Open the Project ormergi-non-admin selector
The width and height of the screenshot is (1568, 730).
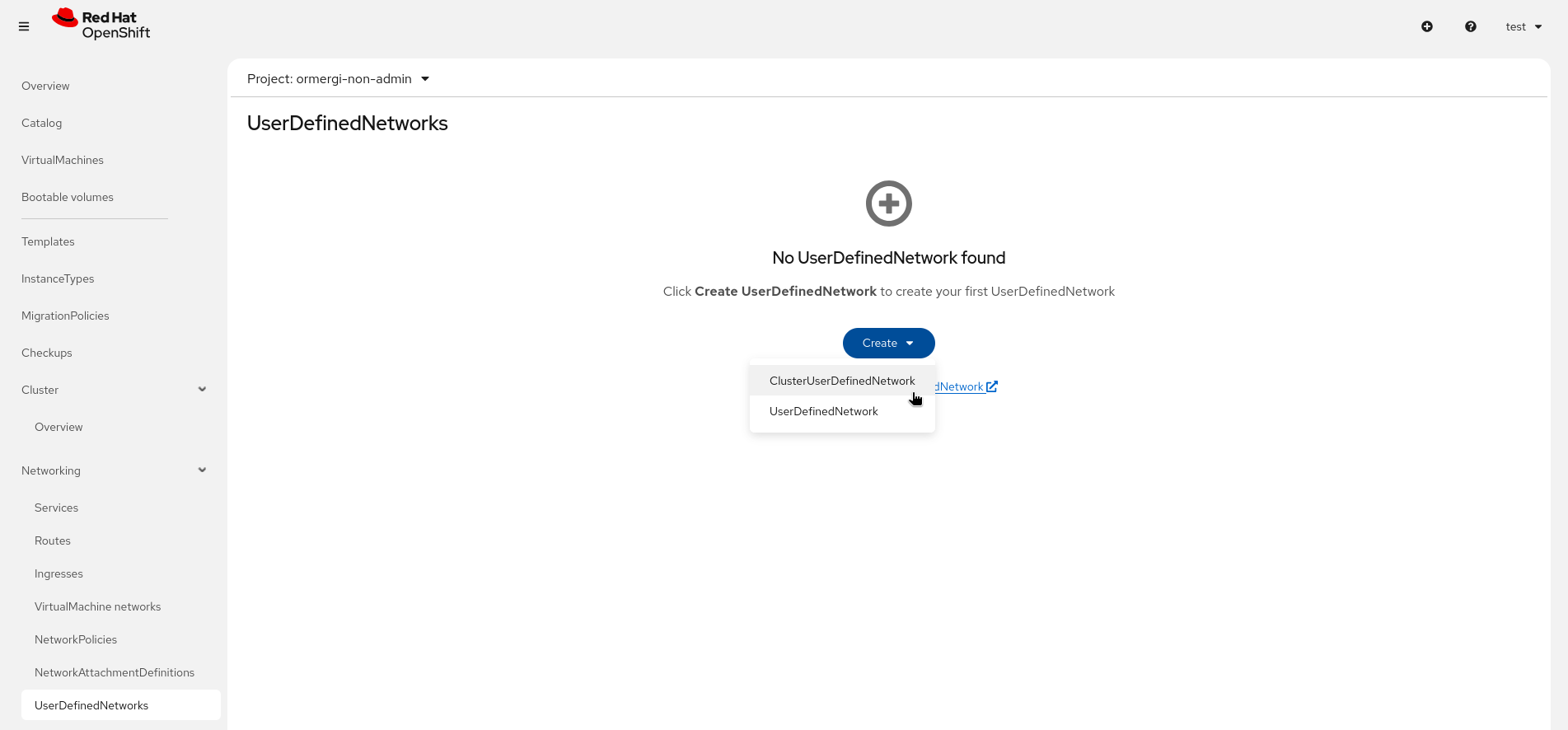339,79
